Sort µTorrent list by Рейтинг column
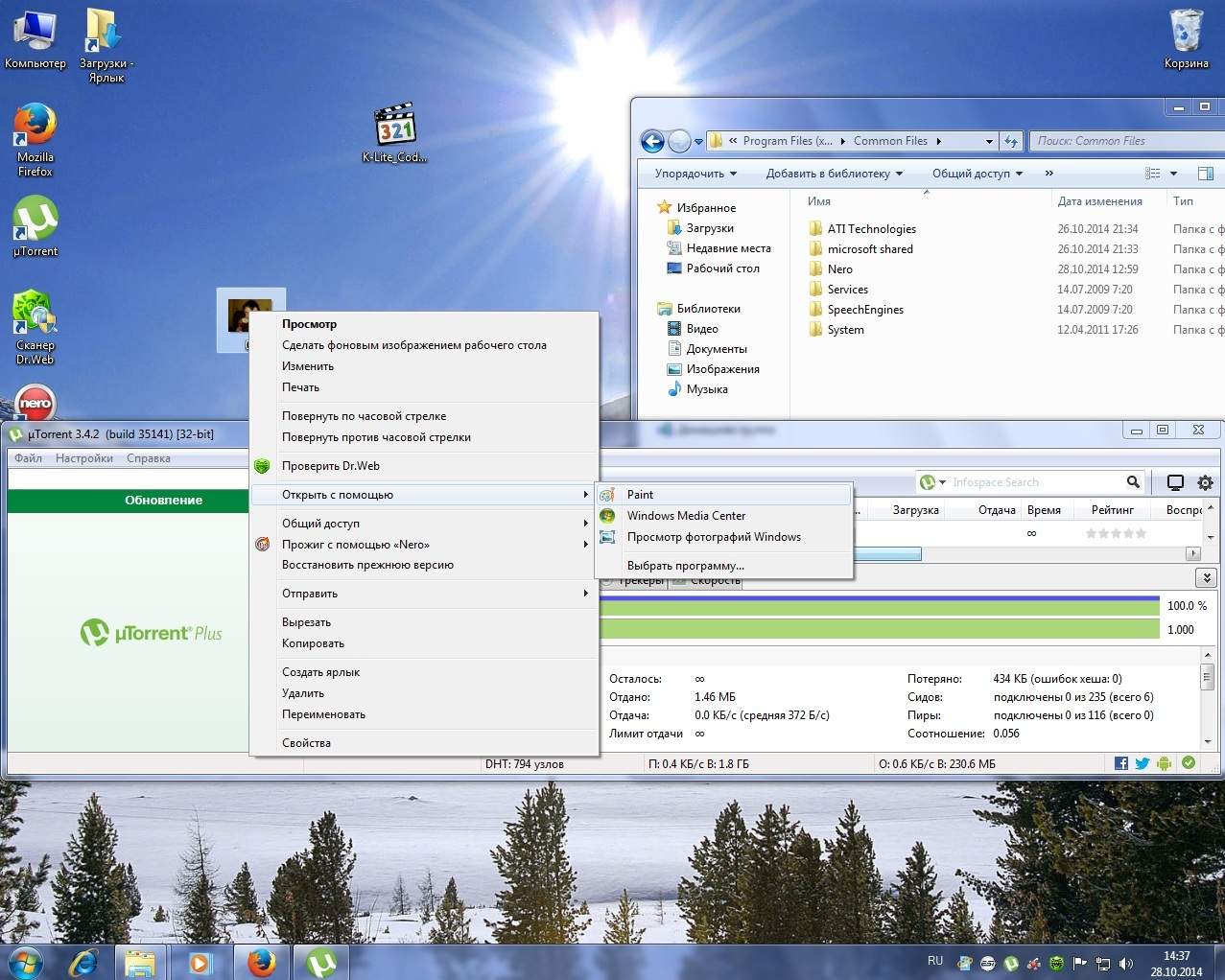 point(1113,510)
